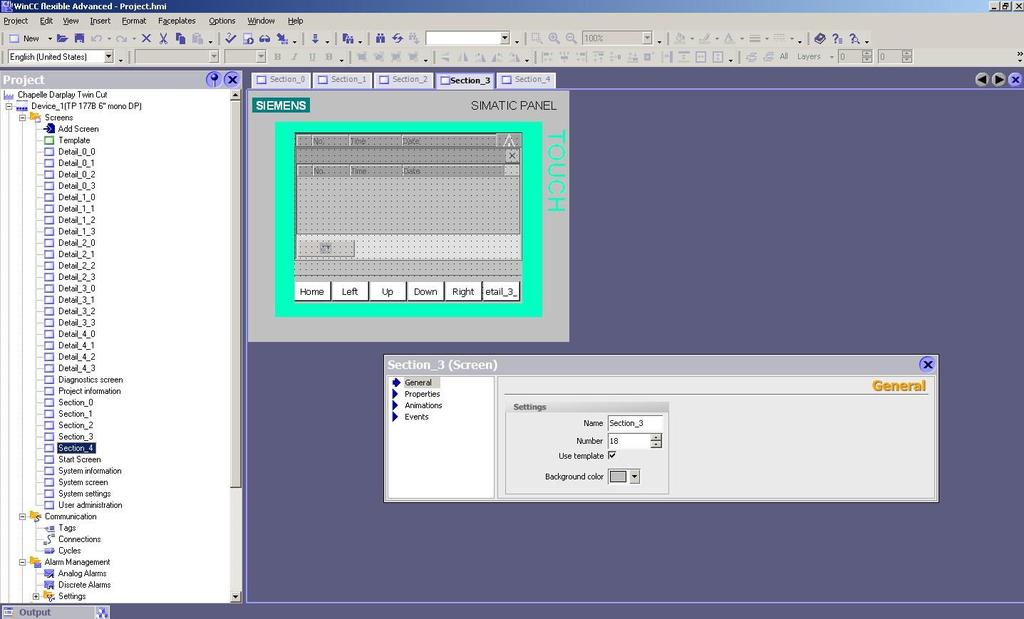Run consistency check with the checkmark icon

tap(231, 39)
